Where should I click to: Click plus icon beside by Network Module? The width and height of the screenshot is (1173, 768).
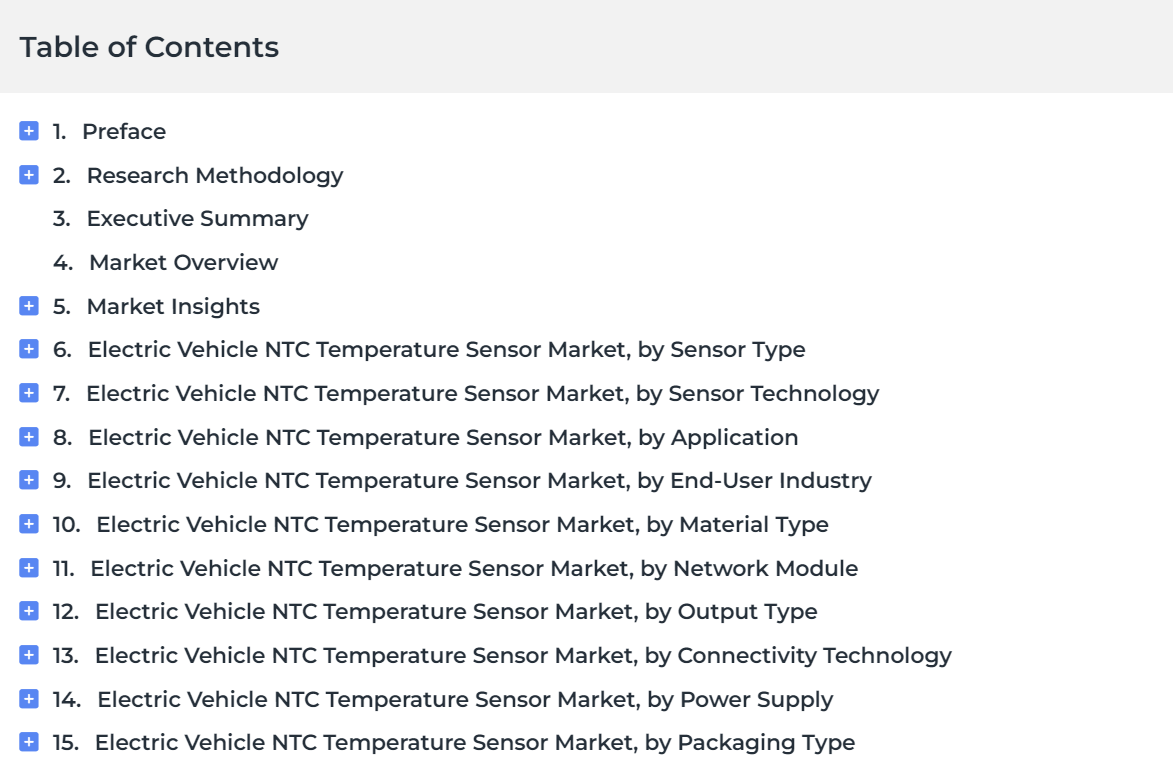pos(28,568)
